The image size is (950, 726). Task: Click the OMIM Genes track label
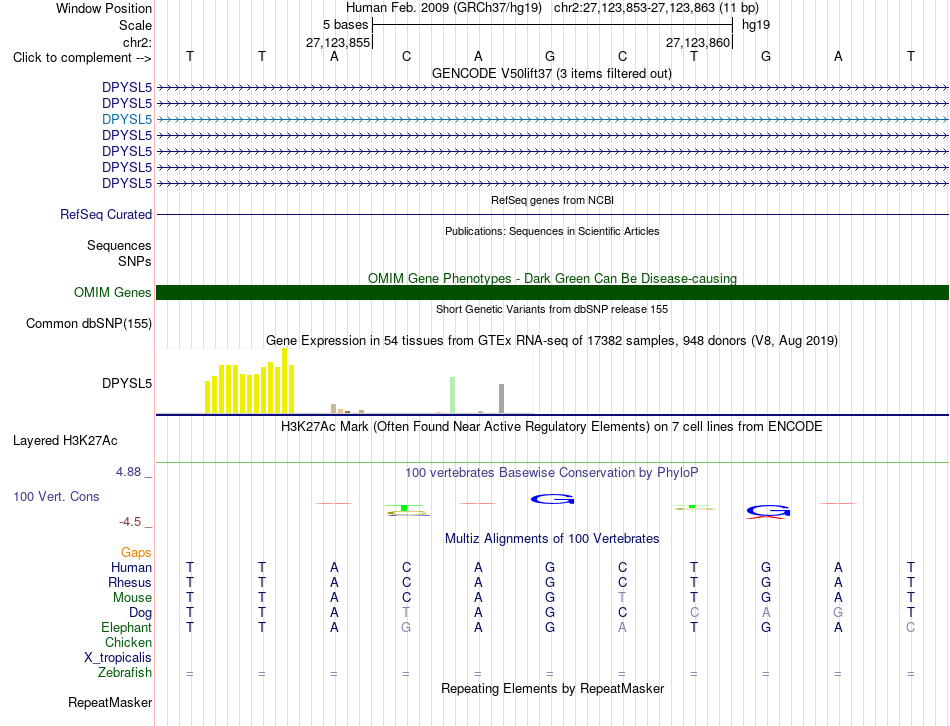click(x=113, y=293)
